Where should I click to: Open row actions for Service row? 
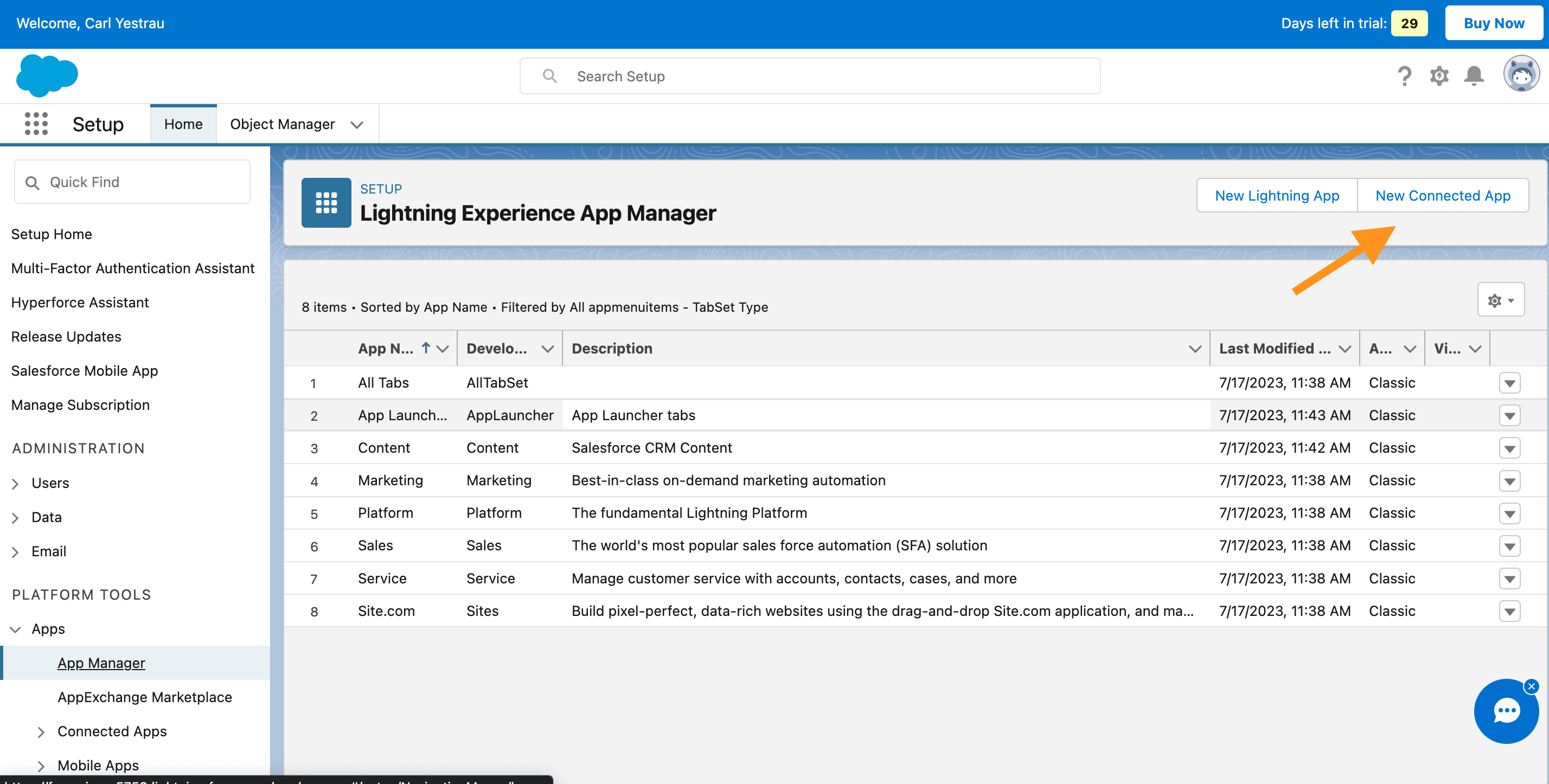point(1509,579)
